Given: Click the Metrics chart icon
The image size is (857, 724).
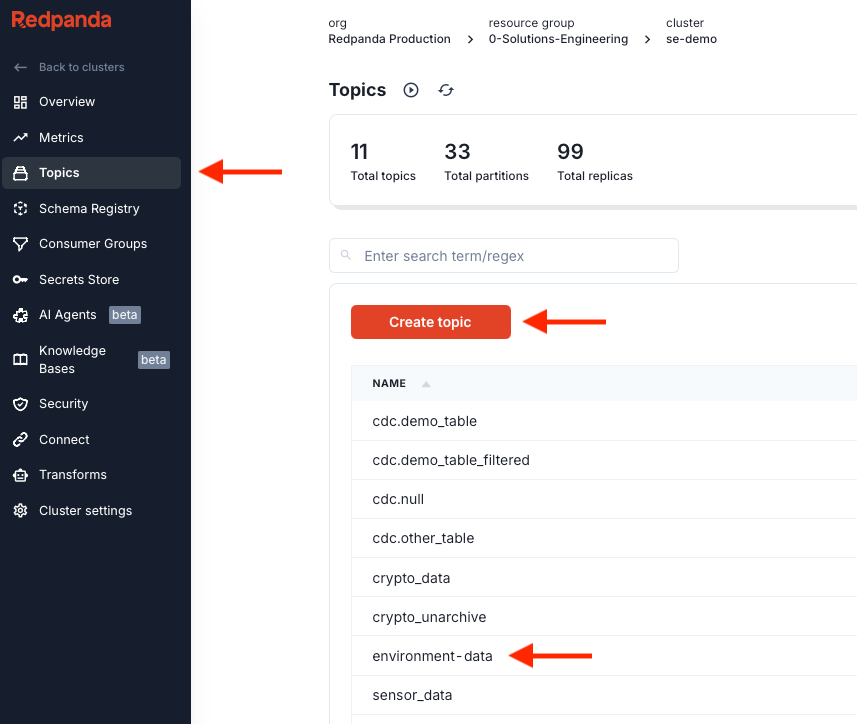Looking at the screenshot, I should [20, 138].
